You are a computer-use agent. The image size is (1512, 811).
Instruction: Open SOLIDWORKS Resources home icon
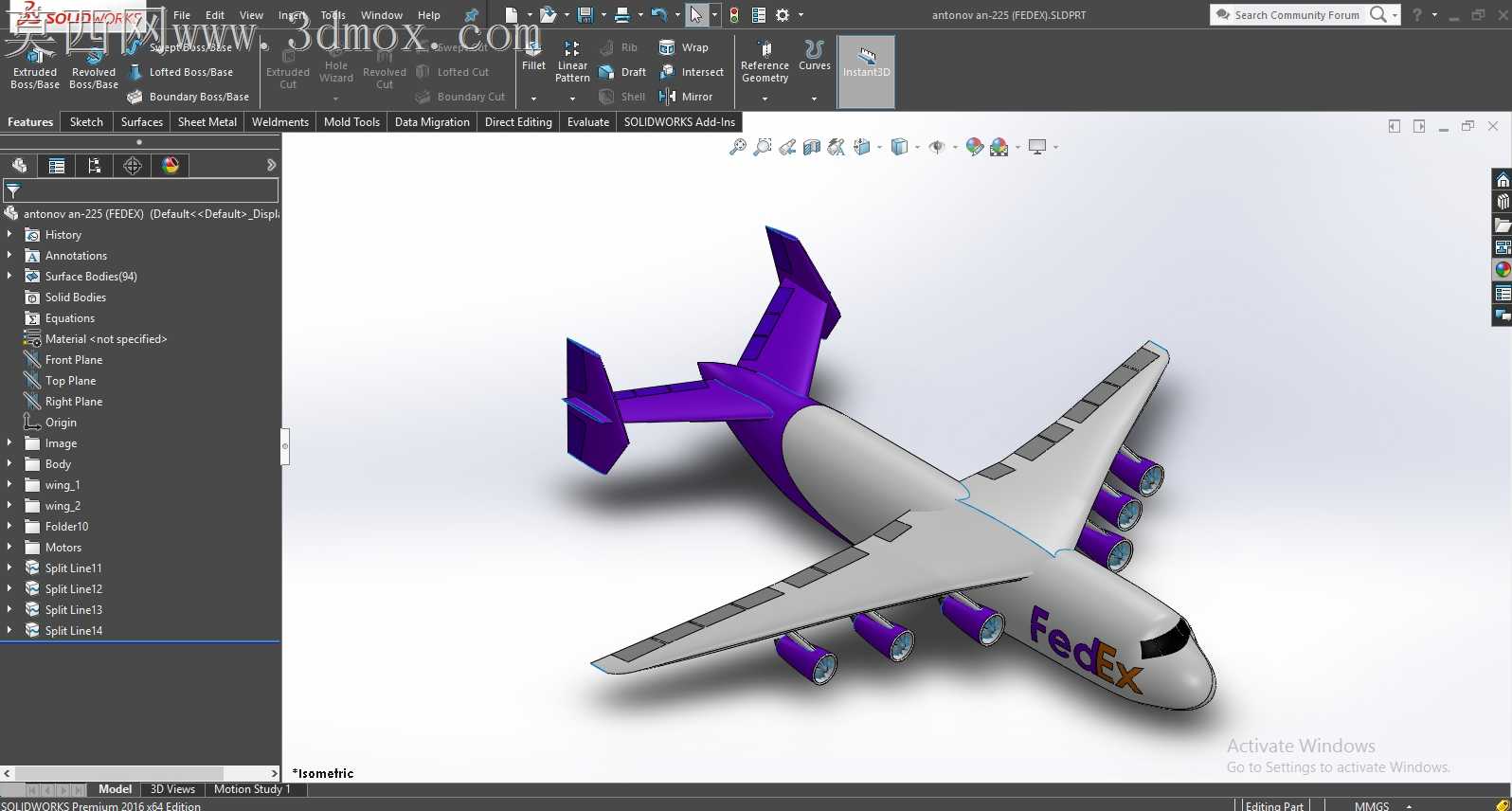coord(1503,180)
